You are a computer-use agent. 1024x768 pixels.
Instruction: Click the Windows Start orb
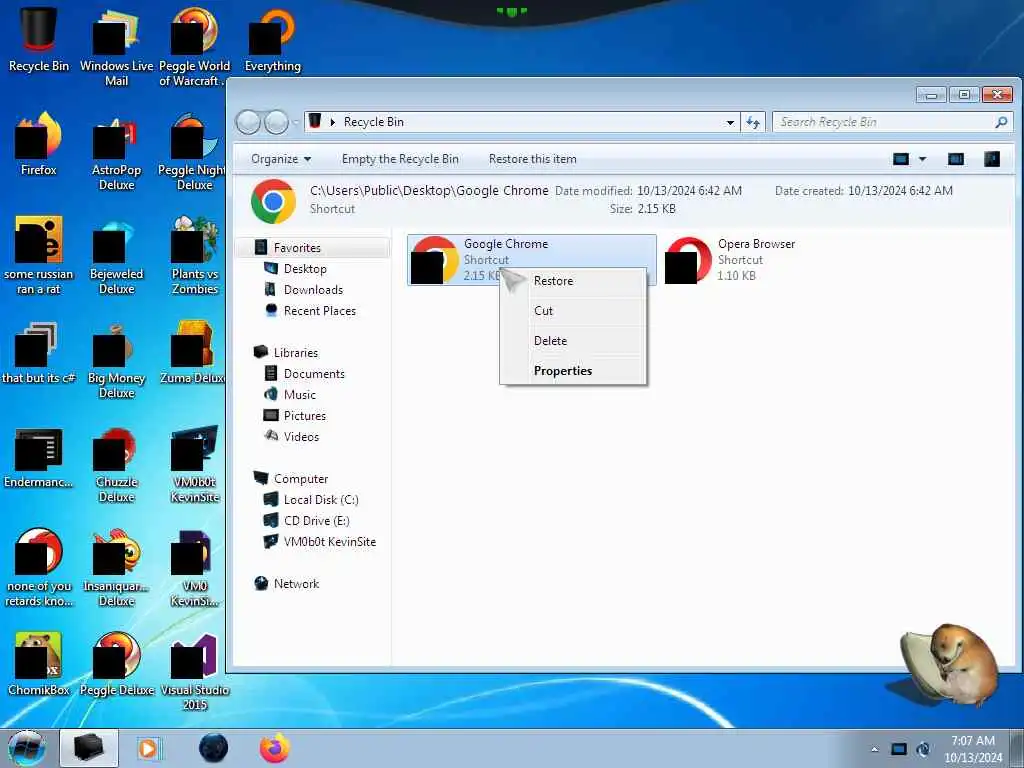coord(27,748)
